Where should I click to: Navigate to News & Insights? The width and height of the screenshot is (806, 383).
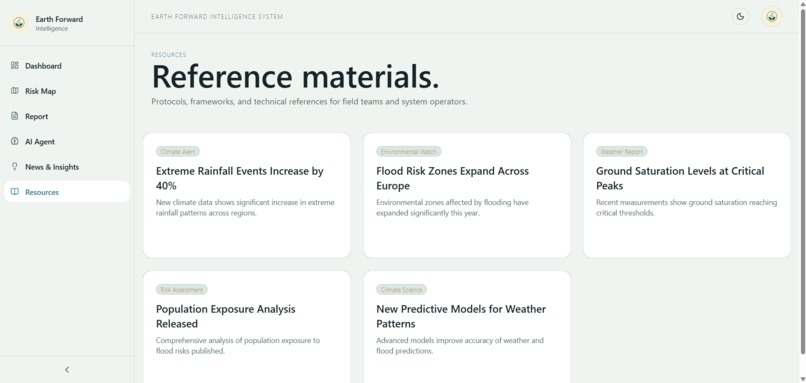pos(67,167)
